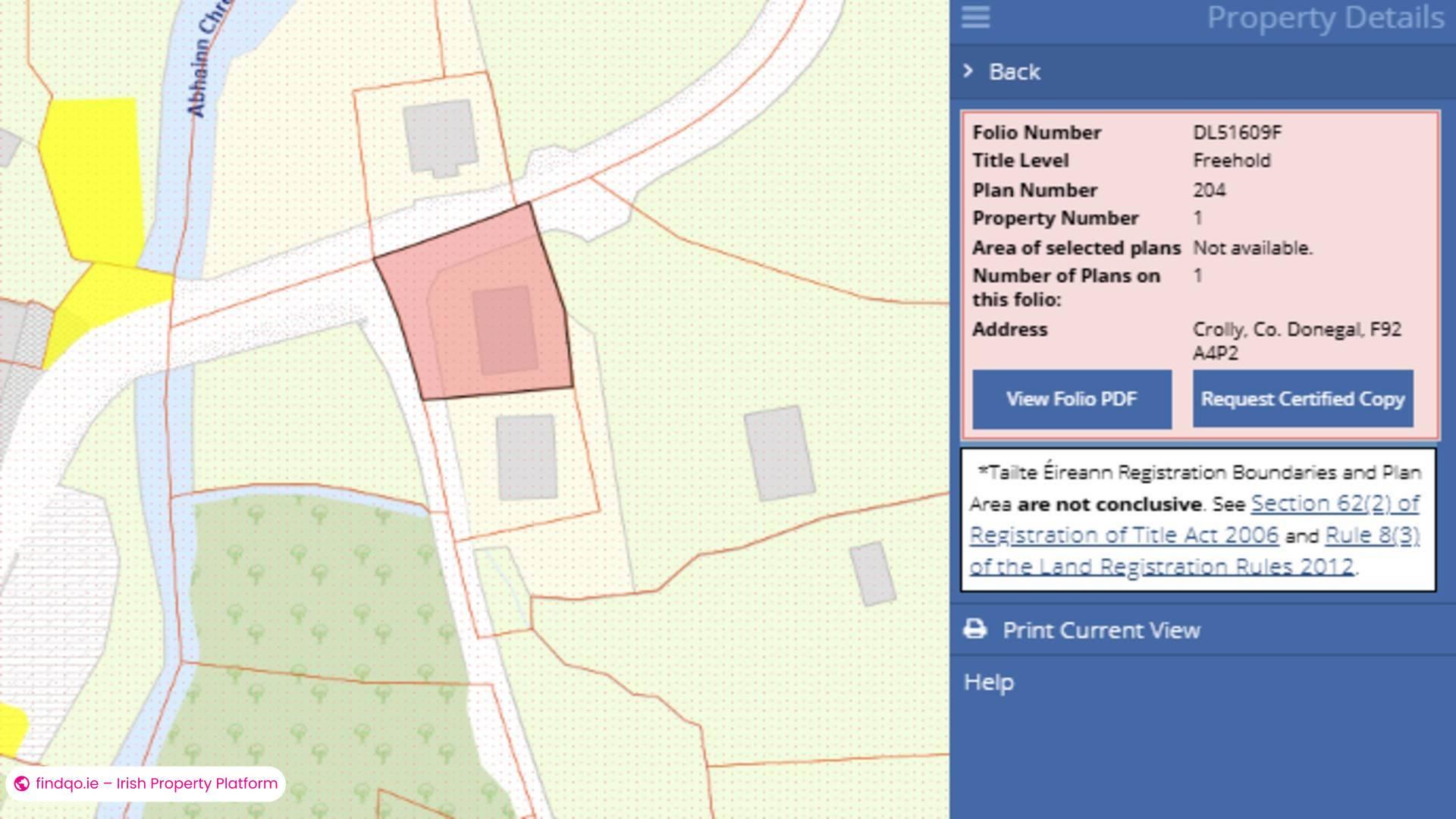Click the Property Details header title
The height and width of the screenshot is (819, 1456).
click(x=1324, y=18)
